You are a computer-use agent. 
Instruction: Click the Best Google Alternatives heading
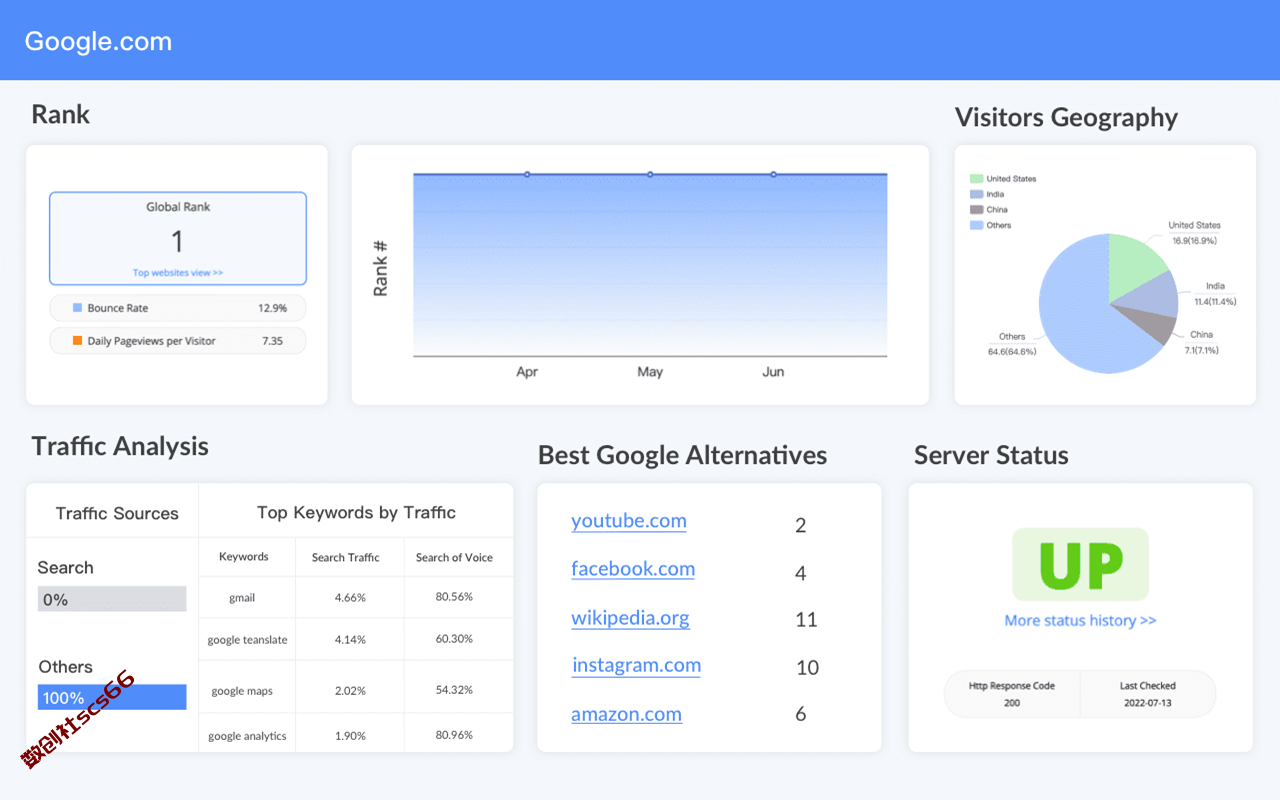(682, 456)
